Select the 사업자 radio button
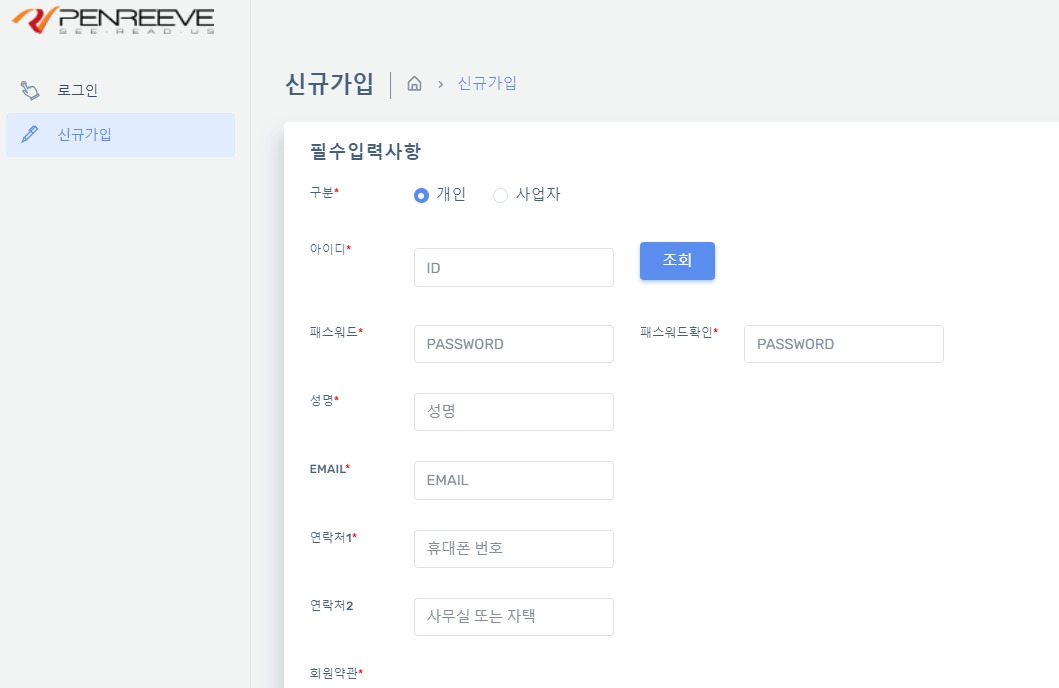Image resolution: width=1059 pixels, height=688 pixels. point(500,195)
